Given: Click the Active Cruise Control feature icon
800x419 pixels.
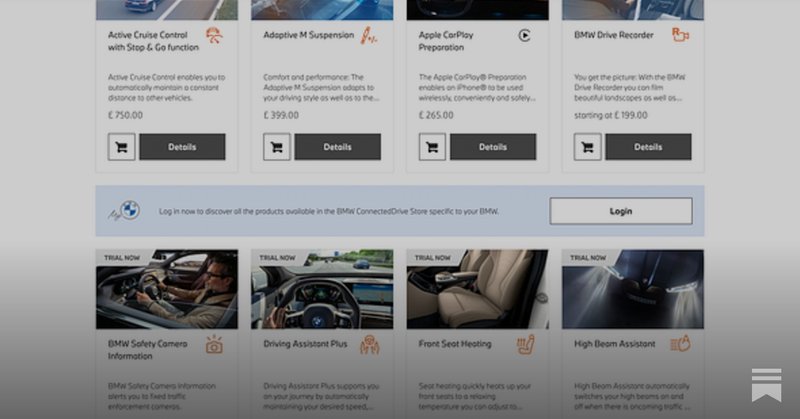Looking at the screenshot, I should click(214, 36).
